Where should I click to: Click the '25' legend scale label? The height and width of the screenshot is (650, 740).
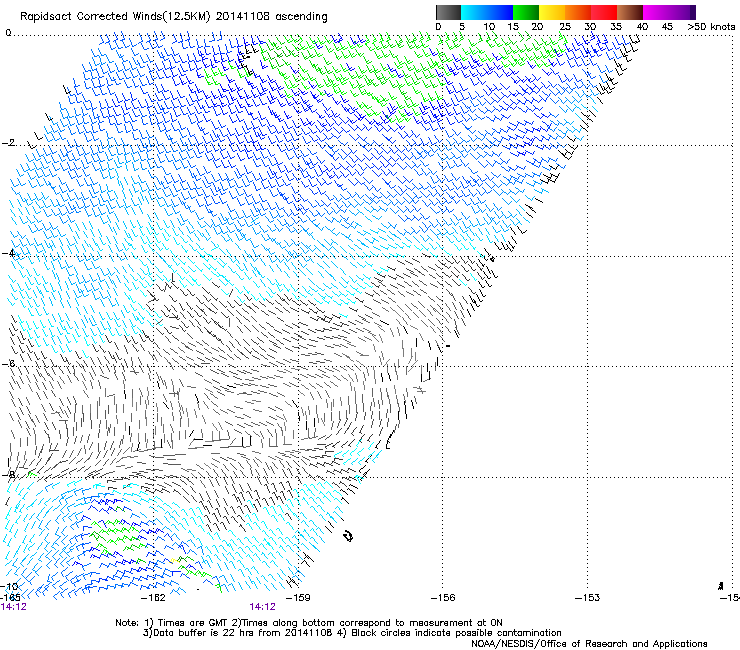565,27
